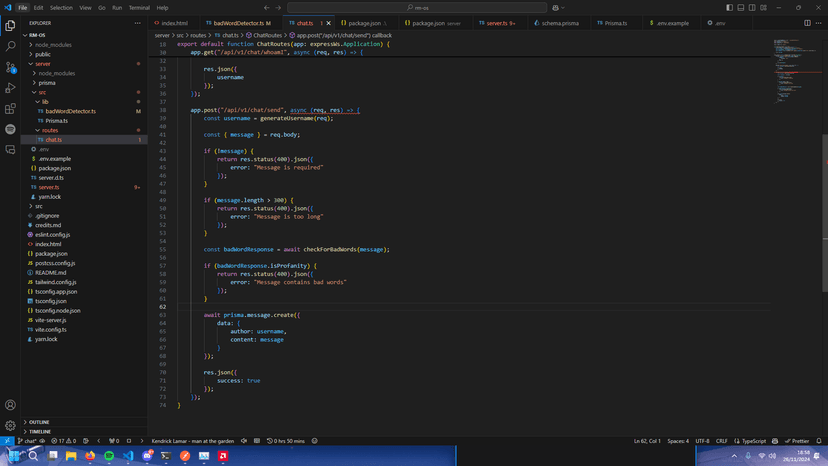The image size is (828, 466).
Task: Toggle the primary side bar layout button
Action: click(x=729, y=7)
